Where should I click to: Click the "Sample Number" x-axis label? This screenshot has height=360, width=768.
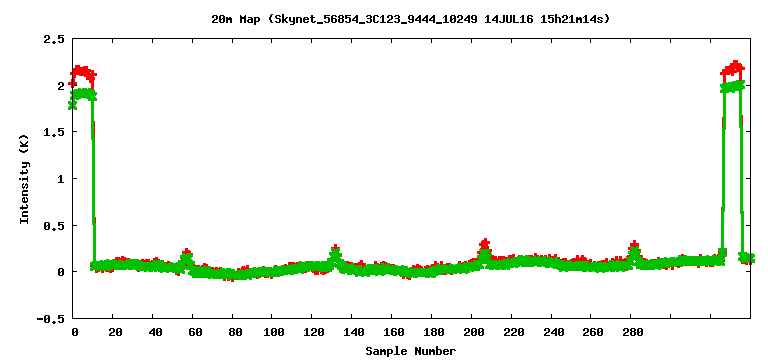point(410,351)
